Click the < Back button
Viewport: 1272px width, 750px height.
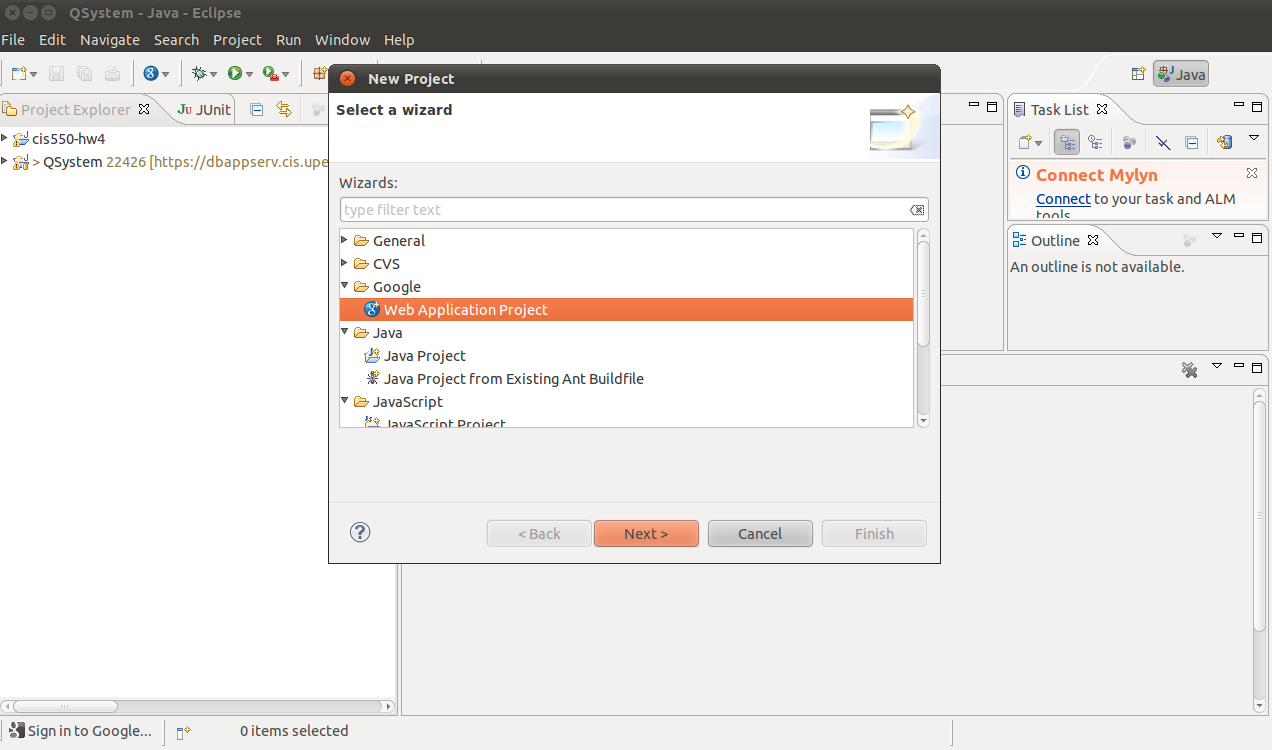coord(539,534)
